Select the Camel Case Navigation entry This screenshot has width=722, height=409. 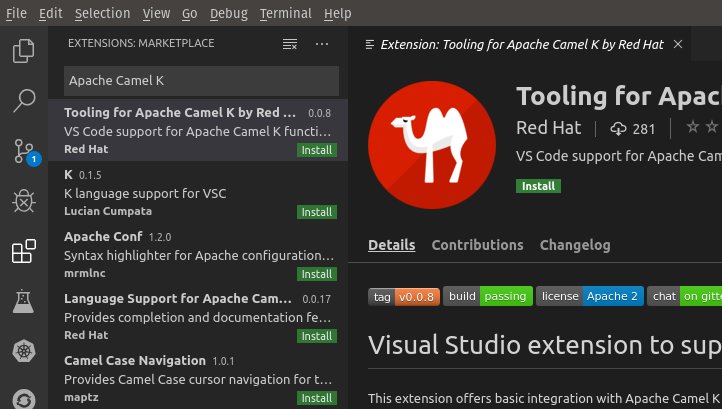(198, 378)
